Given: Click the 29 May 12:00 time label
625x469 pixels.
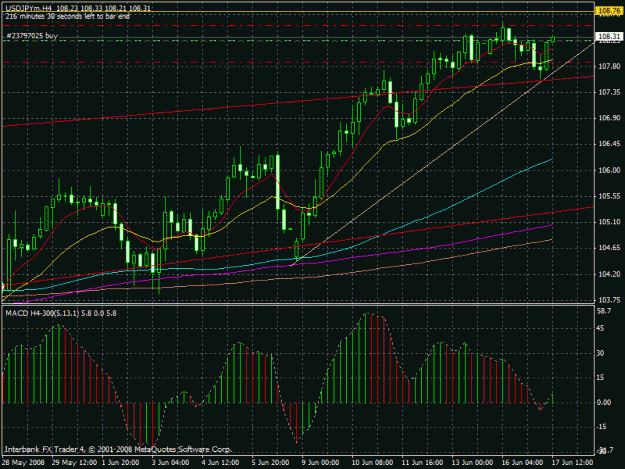Looking at the screenshot, I should click(74, 463).
